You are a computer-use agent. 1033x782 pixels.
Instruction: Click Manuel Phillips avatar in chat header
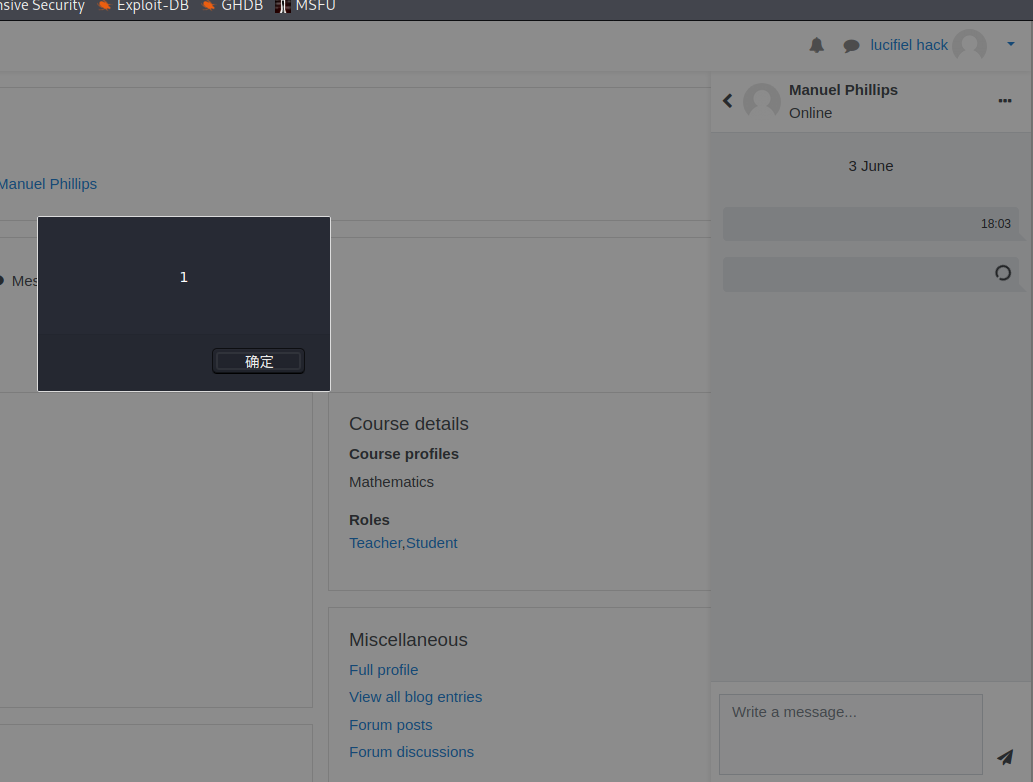pos(762,101)
